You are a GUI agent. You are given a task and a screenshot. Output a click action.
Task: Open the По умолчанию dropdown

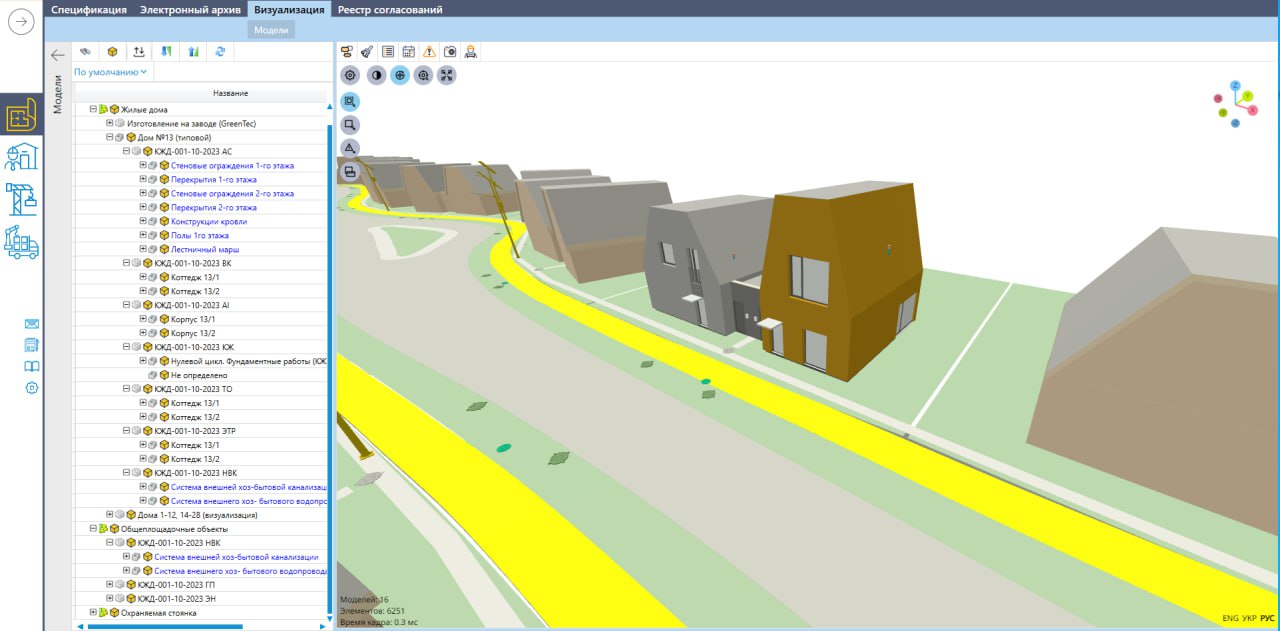110,72
